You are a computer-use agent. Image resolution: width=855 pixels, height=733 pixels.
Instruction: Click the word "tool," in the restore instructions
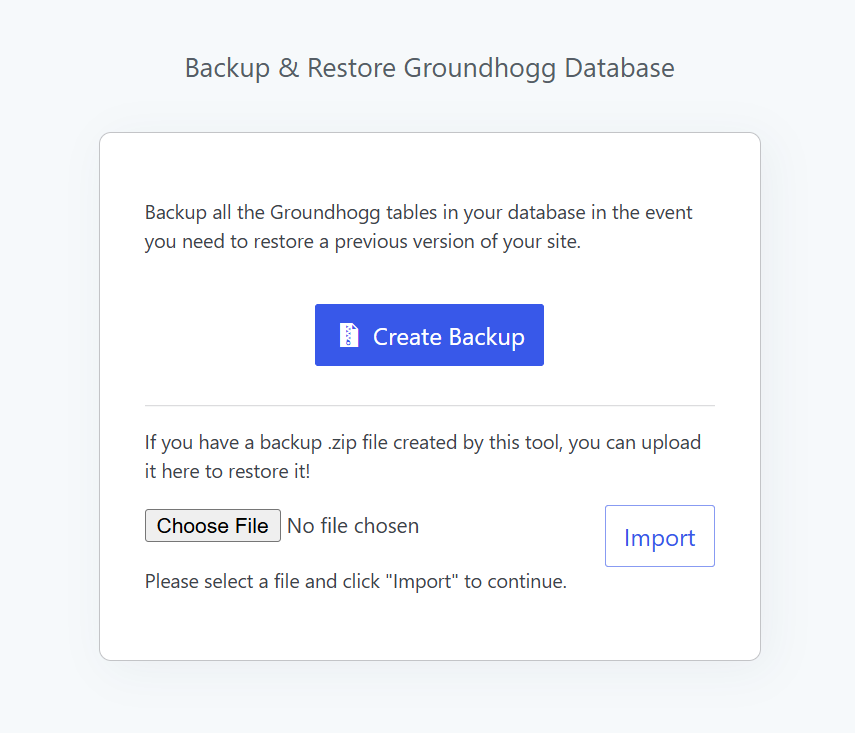point(544,442)
